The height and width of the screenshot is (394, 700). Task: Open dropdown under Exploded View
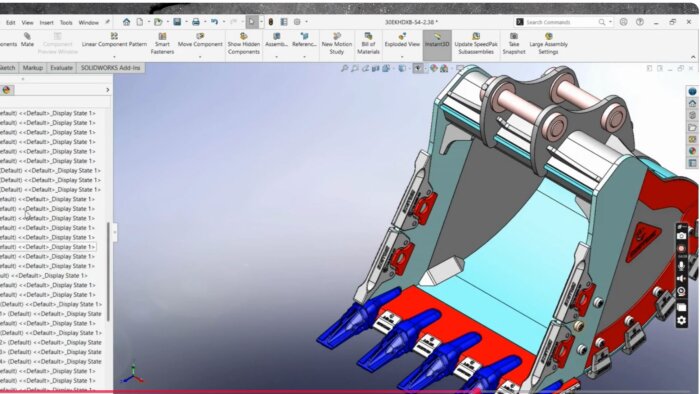402,57
